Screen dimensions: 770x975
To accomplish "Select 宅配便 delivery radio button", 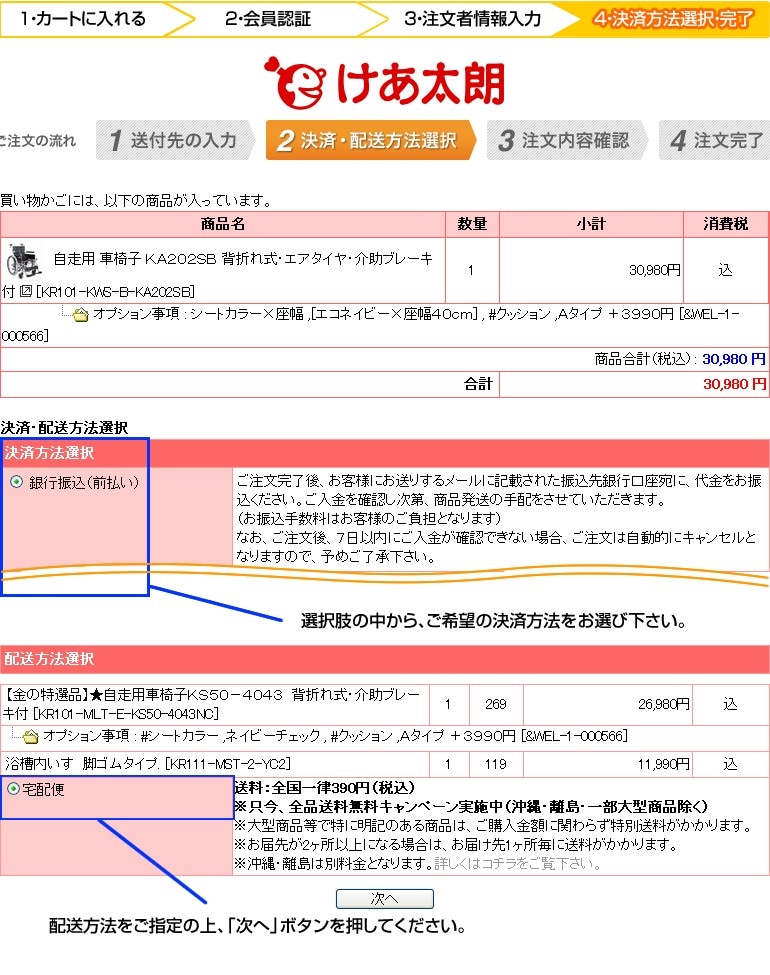I will click(13, 788).
